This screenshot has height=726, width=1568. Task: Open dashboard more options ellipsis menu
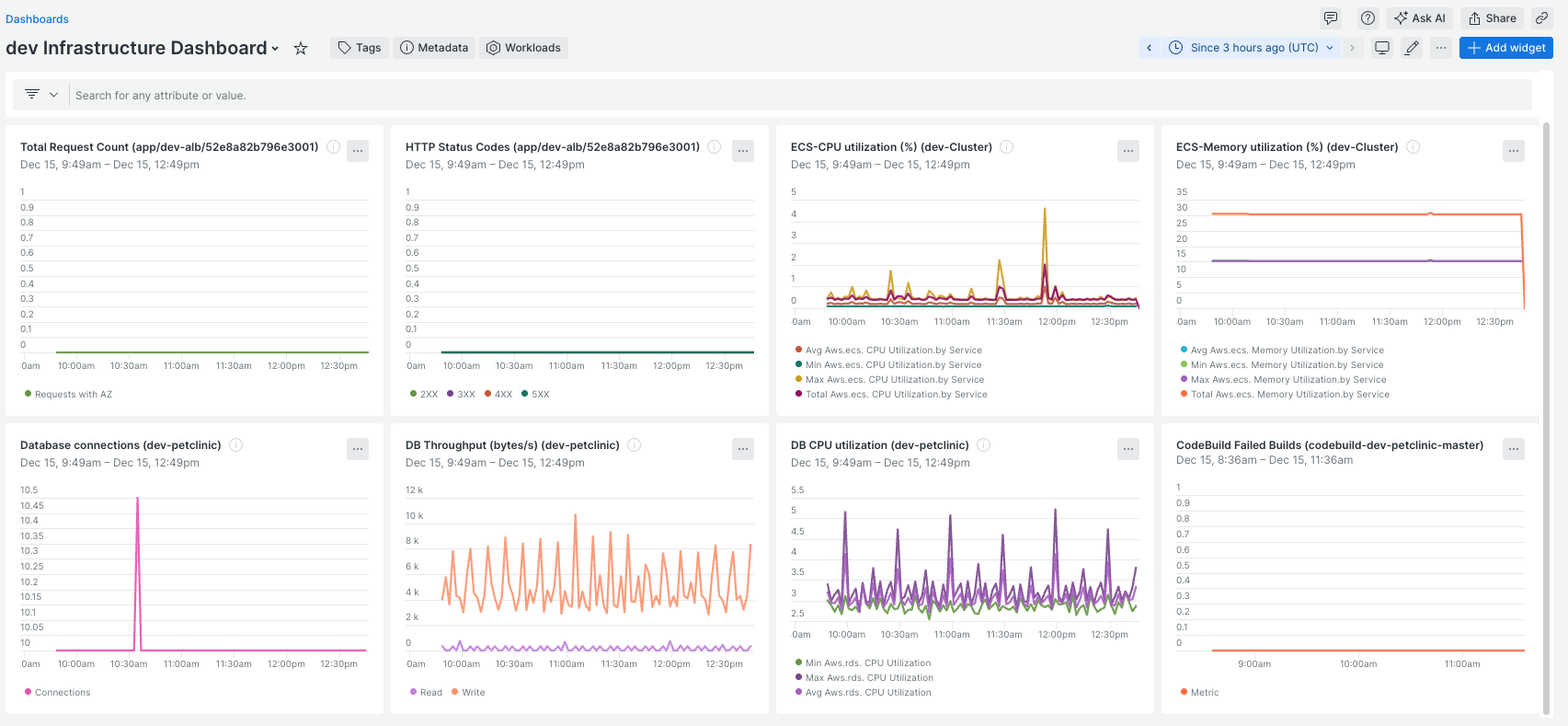(1441, 48)
